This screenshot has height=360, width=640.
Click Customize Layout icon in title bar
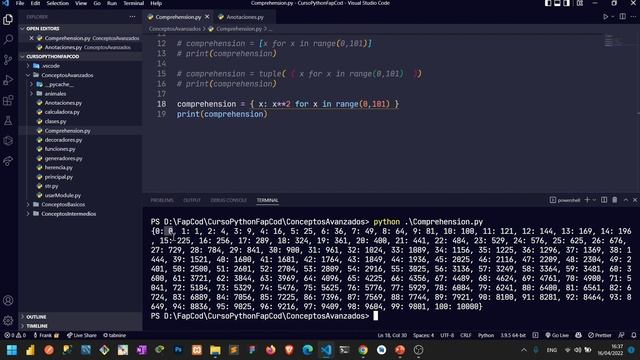pos(580,3)
